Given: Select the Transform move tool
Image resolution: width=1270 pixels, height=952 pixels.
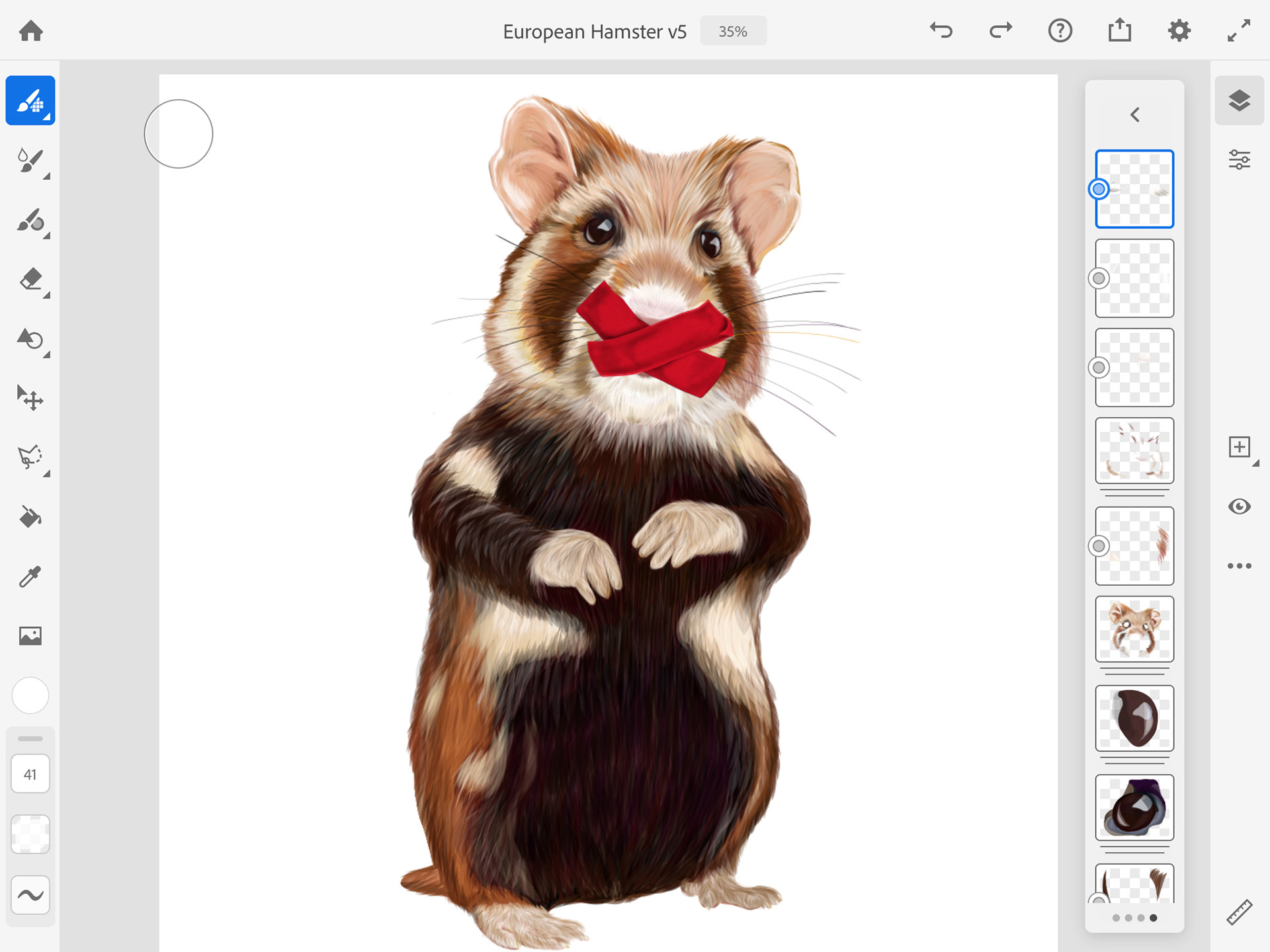Looking at the screenshot, I should point(30,398).
